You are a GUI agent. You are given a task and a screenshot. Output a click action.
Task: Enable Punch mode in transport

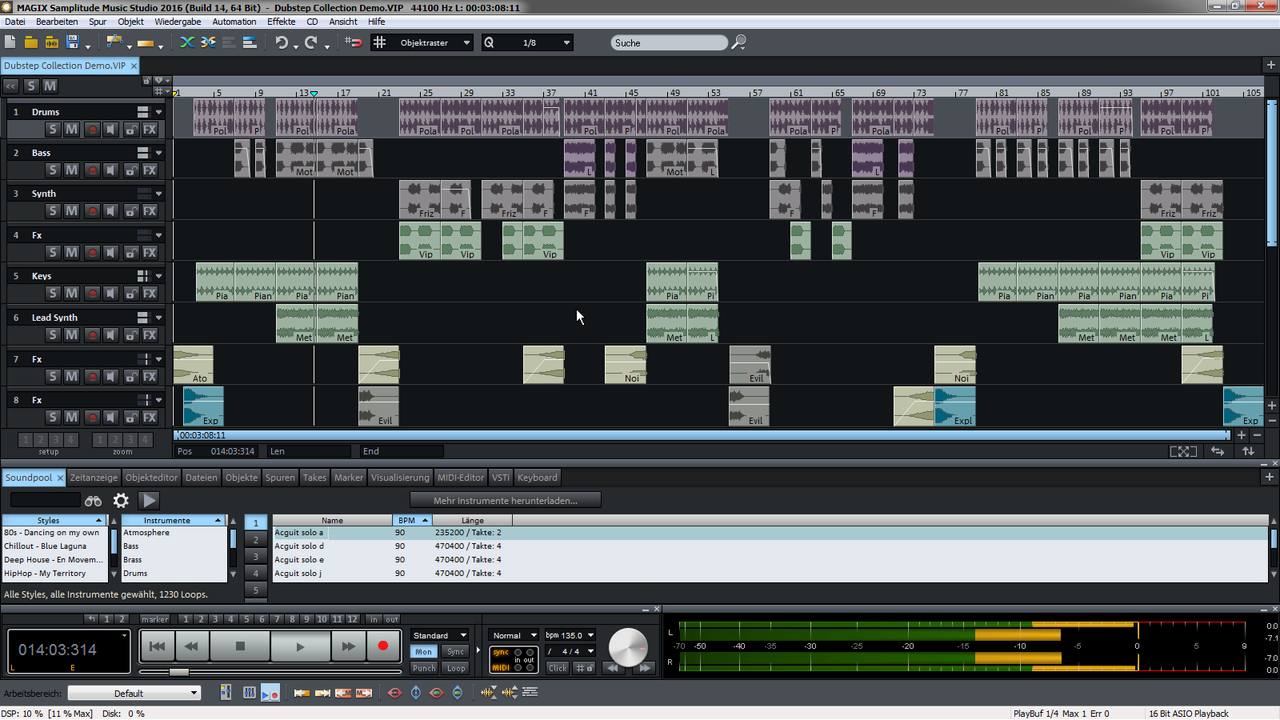pos(424,668)
